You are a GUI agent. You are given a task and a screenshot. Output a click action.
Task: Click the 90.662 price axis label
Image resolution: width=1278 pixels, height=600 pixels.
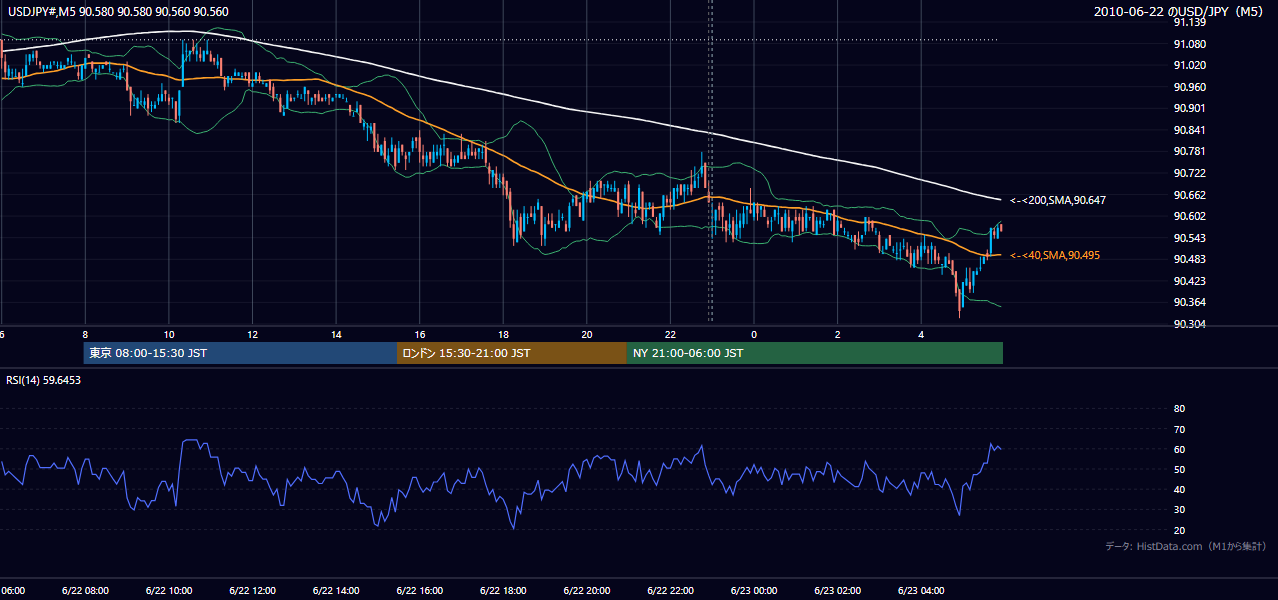click(x=1190, y=195)
